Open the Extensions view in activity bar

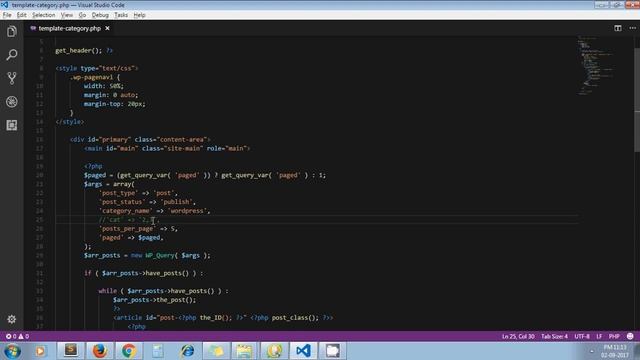click(11, 125)
